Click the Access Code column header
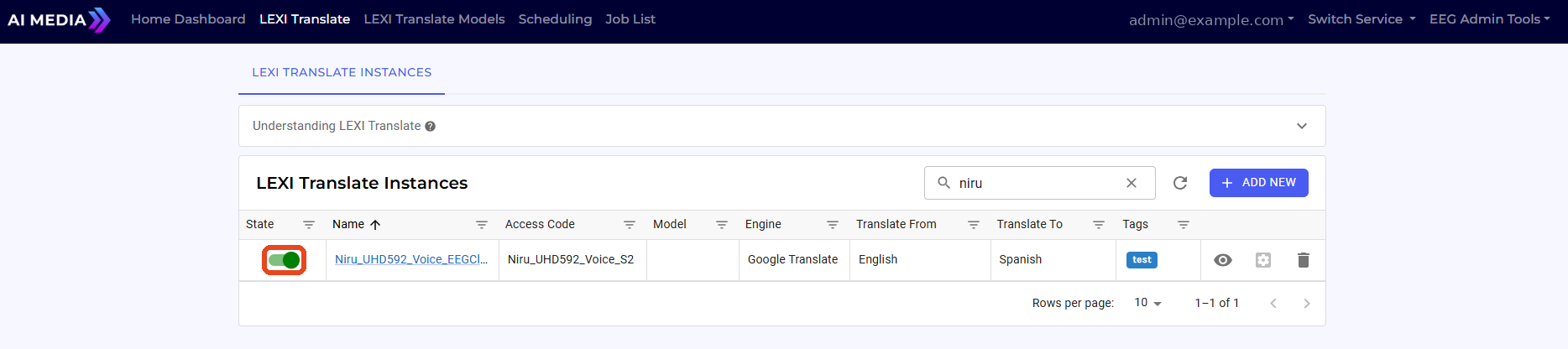The image size is (1568, 349). [540, 224]
